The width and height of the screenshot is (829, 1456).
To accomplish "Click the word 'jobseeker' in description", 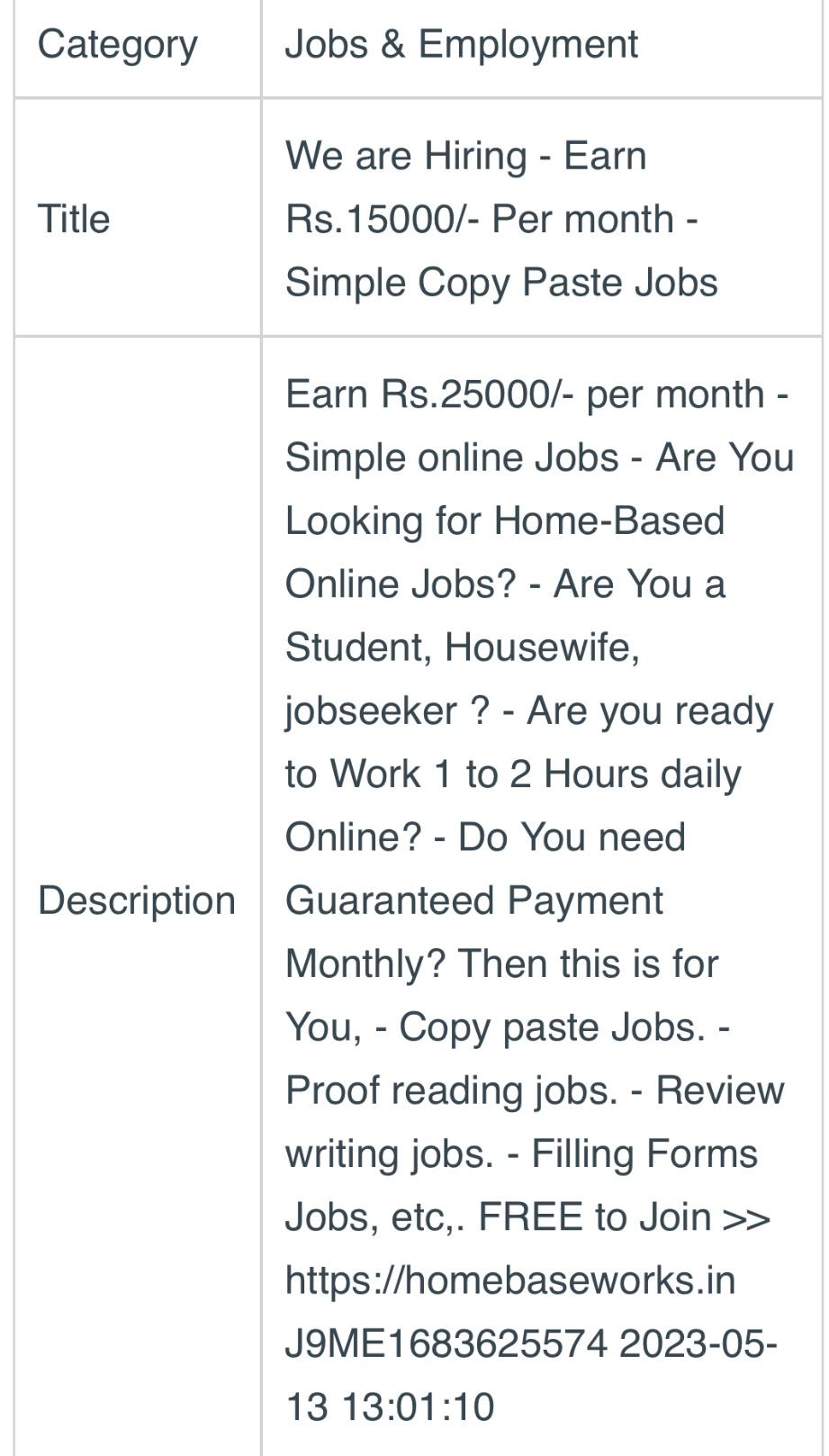I will (370, 711).
